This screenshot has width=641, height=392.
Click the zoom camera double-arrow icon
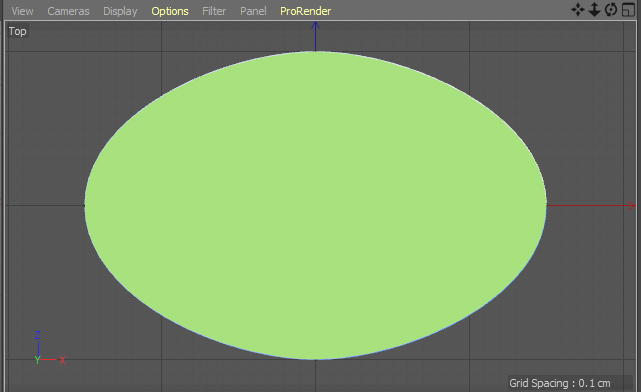[594, 9]
